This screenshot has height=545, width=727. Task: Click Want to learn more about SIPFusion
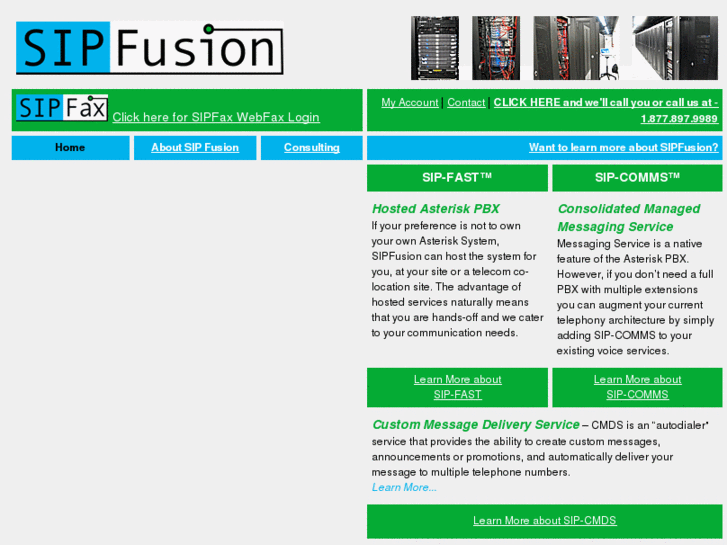click(x=624, y=147)
